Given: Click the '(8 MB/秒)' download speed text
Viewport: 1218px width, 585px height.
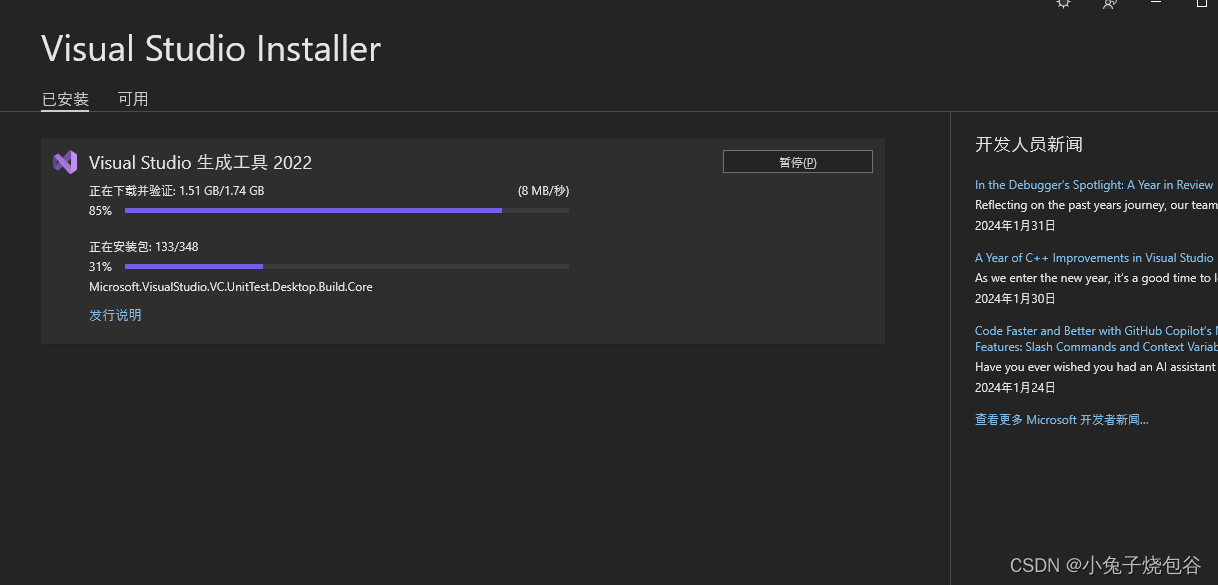Looking at the screenshot, I should [x=543, y=191].
